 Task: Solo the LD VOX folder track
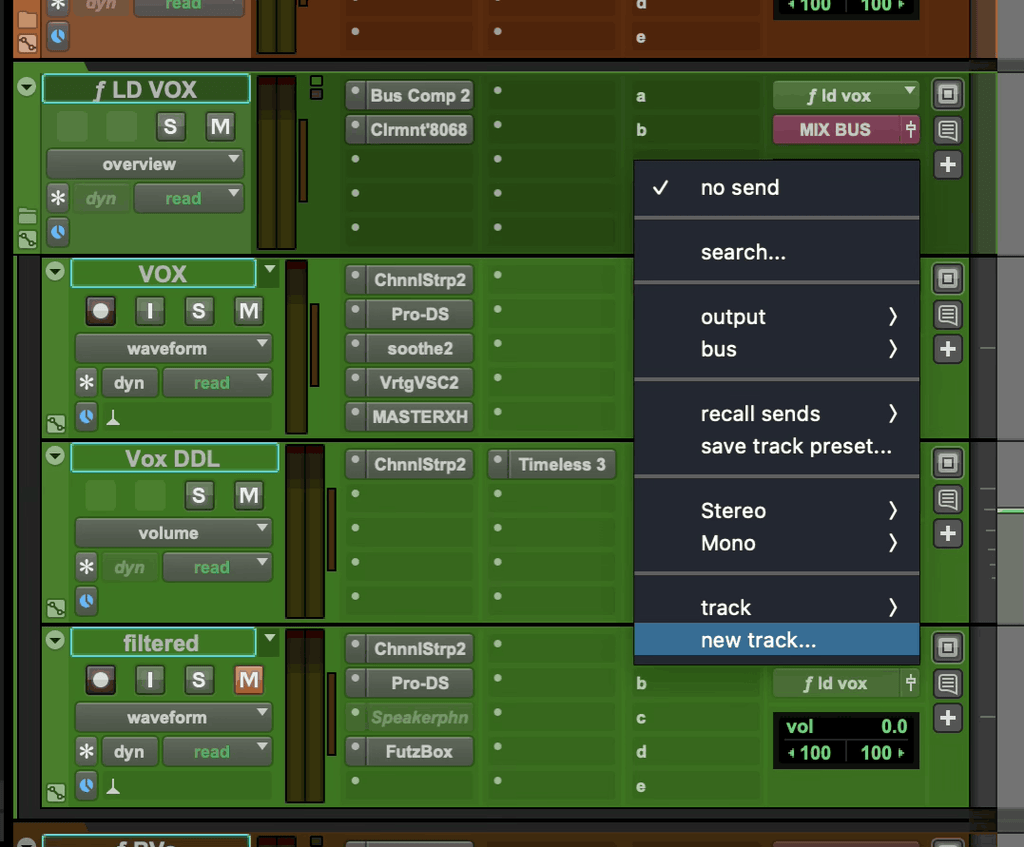(170, 127)
